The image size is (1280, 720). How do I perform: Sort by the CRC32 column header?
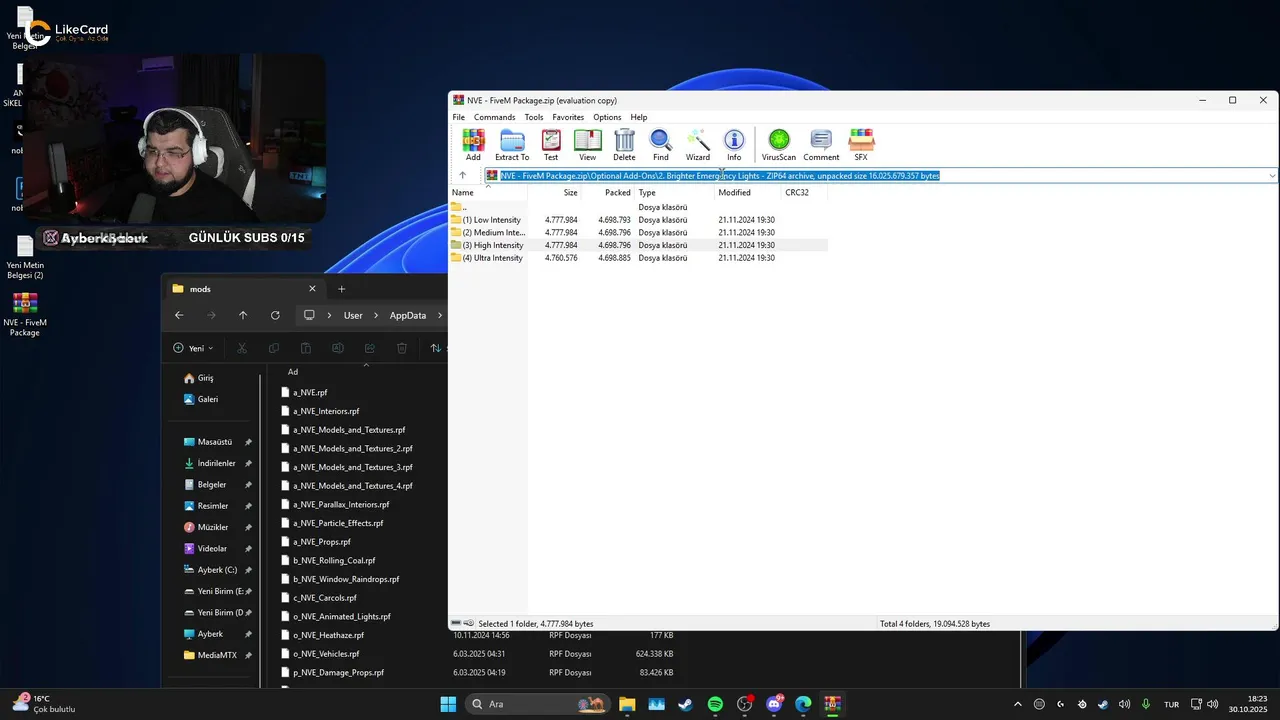pyautogui.click(x=804, y=192)
